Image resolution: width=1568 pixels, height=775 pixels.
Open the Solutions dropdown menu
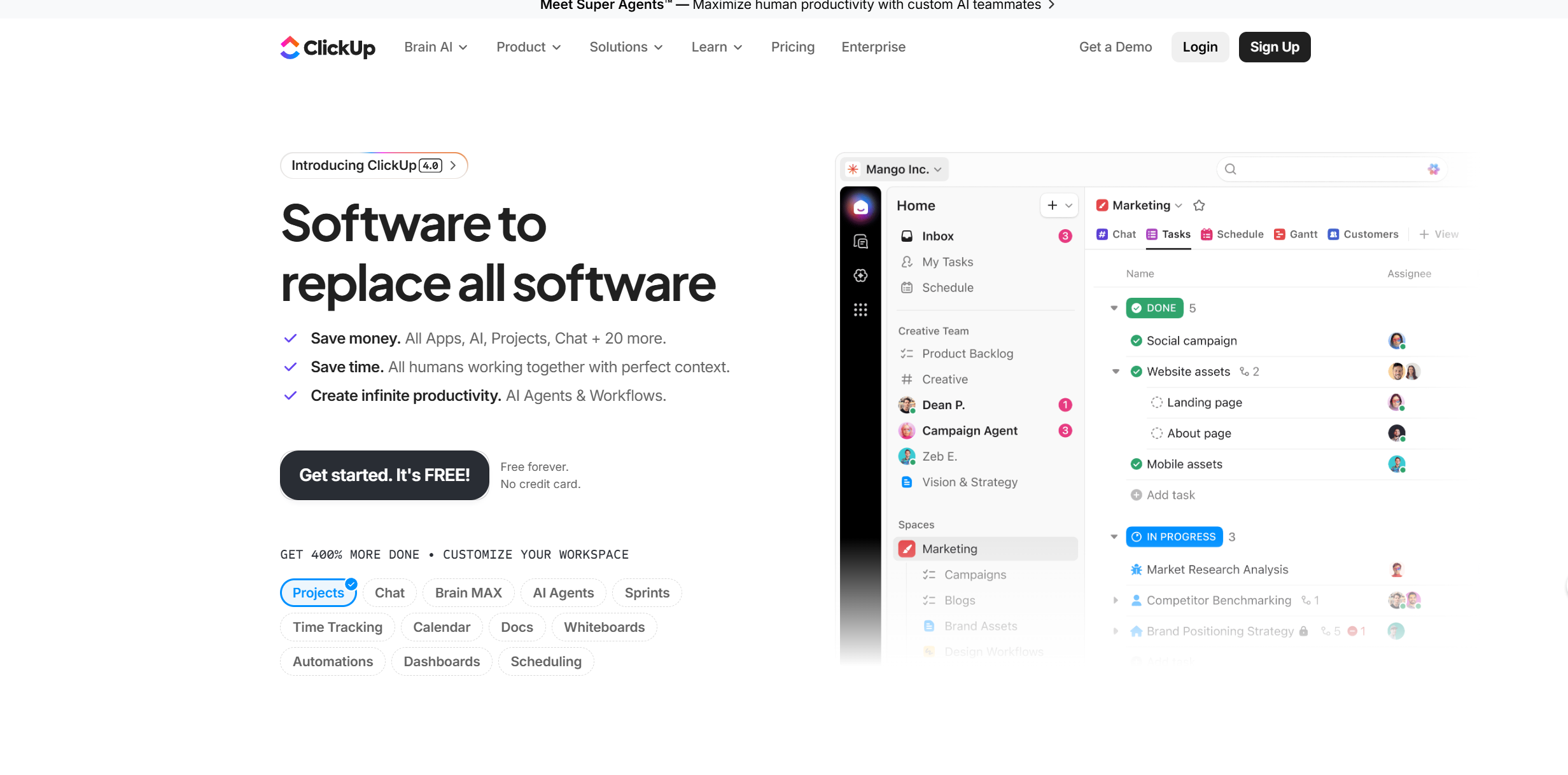[626, 47]
